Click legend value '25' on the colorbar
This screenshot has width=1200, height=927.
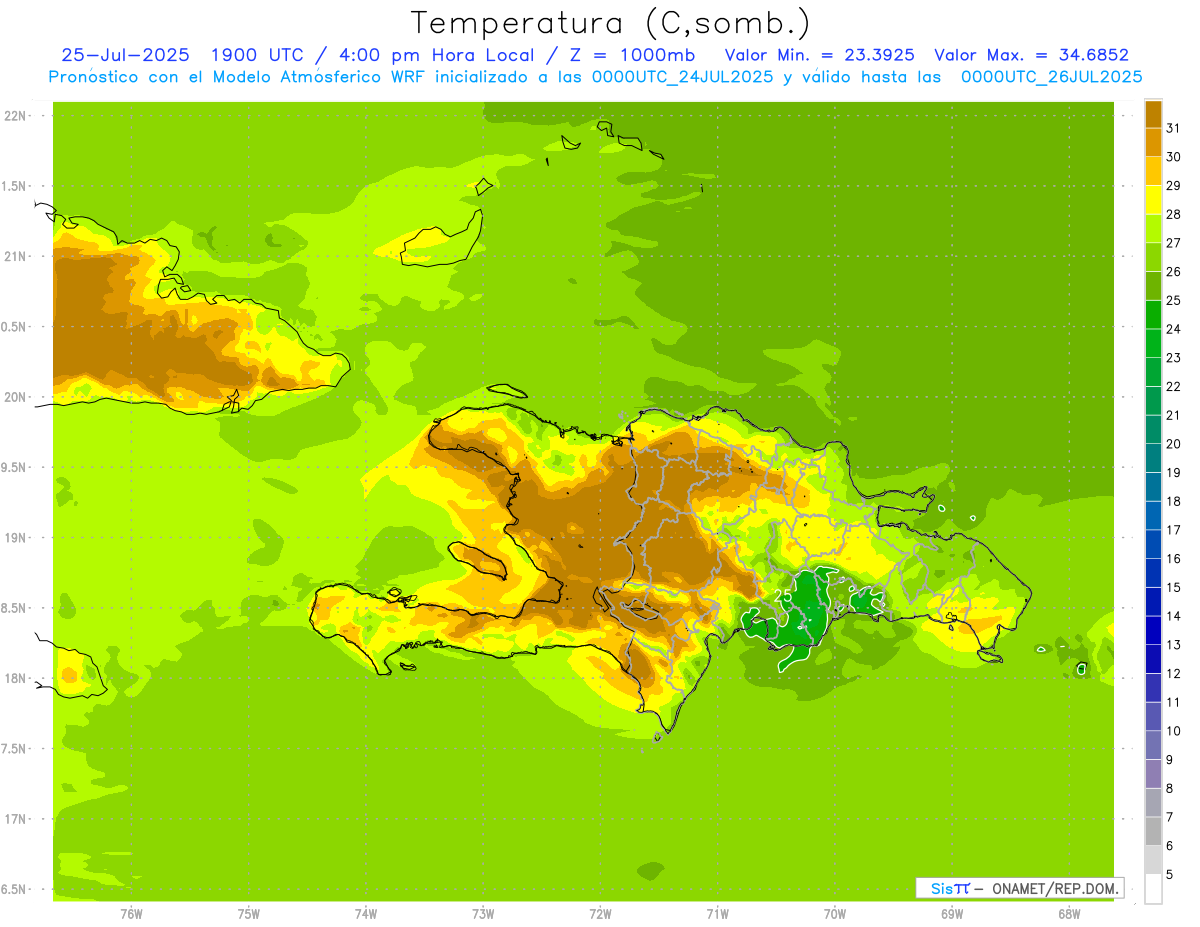point(1174,300)
